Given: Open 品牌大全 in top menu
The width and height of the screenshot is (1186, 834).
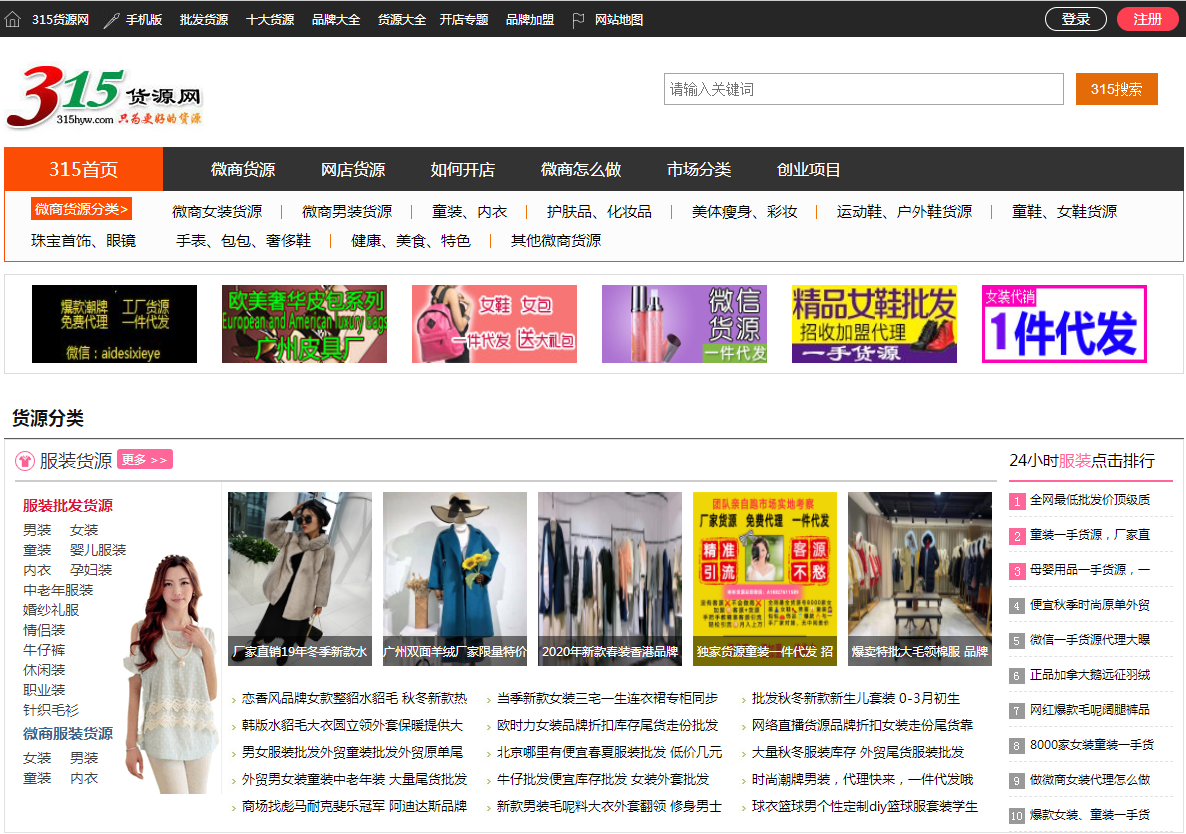Looking at the screenshot, I should 336,20.
